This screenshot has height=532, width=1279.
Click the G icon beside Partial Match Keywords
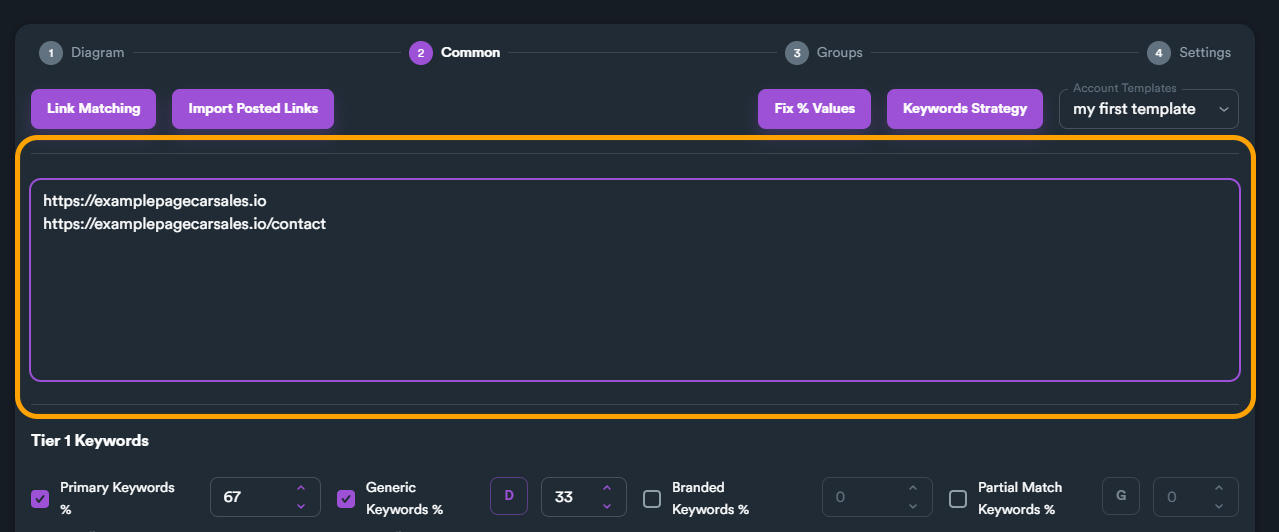coord(1121,497)
